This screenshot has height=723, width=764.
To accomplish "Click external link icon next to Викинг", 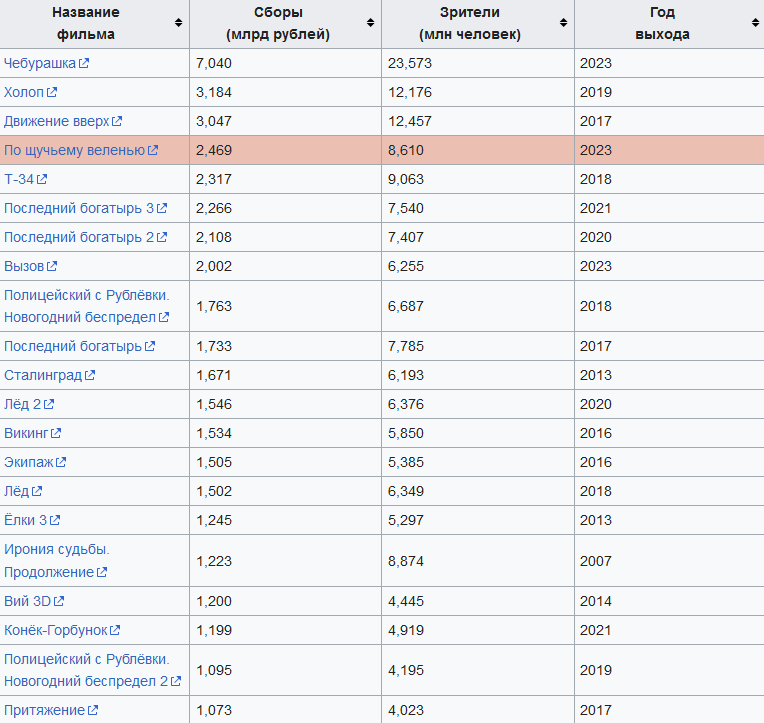I will [x=56, y=433].
